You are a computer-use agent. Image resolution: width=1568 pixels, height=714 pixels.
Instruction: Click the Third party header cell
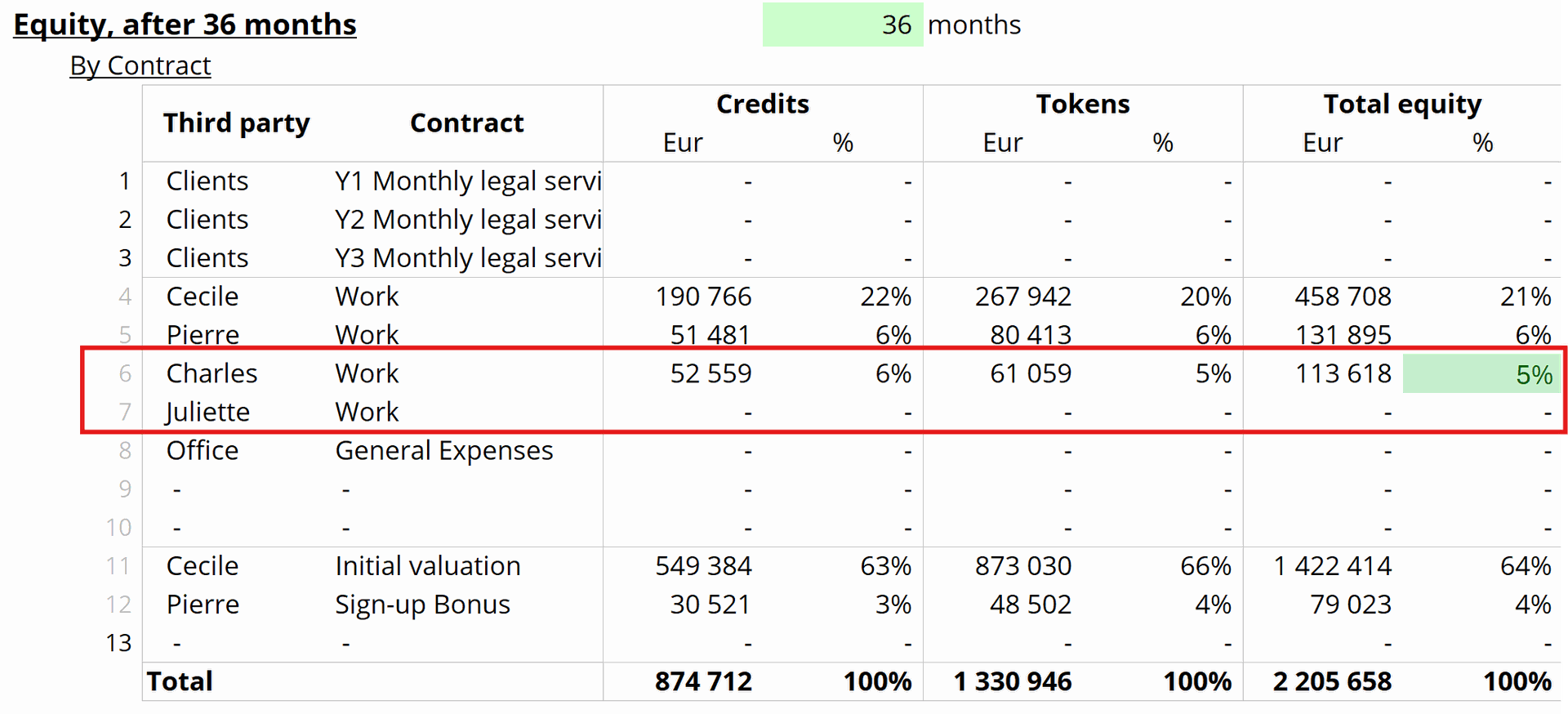click(237, 123)
